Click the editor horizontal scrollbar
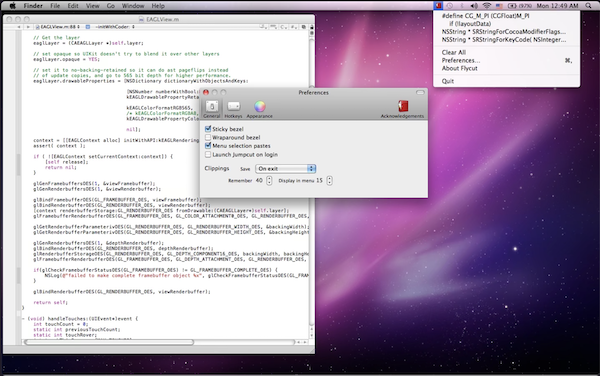This screenshot has width=600, height=376. click(109, 342)
